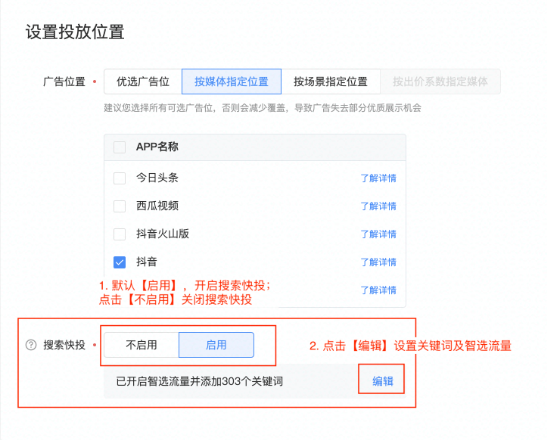Click the 搜索快投 field label
This screenshot has height=440, width=547.
tap(64, 345)
